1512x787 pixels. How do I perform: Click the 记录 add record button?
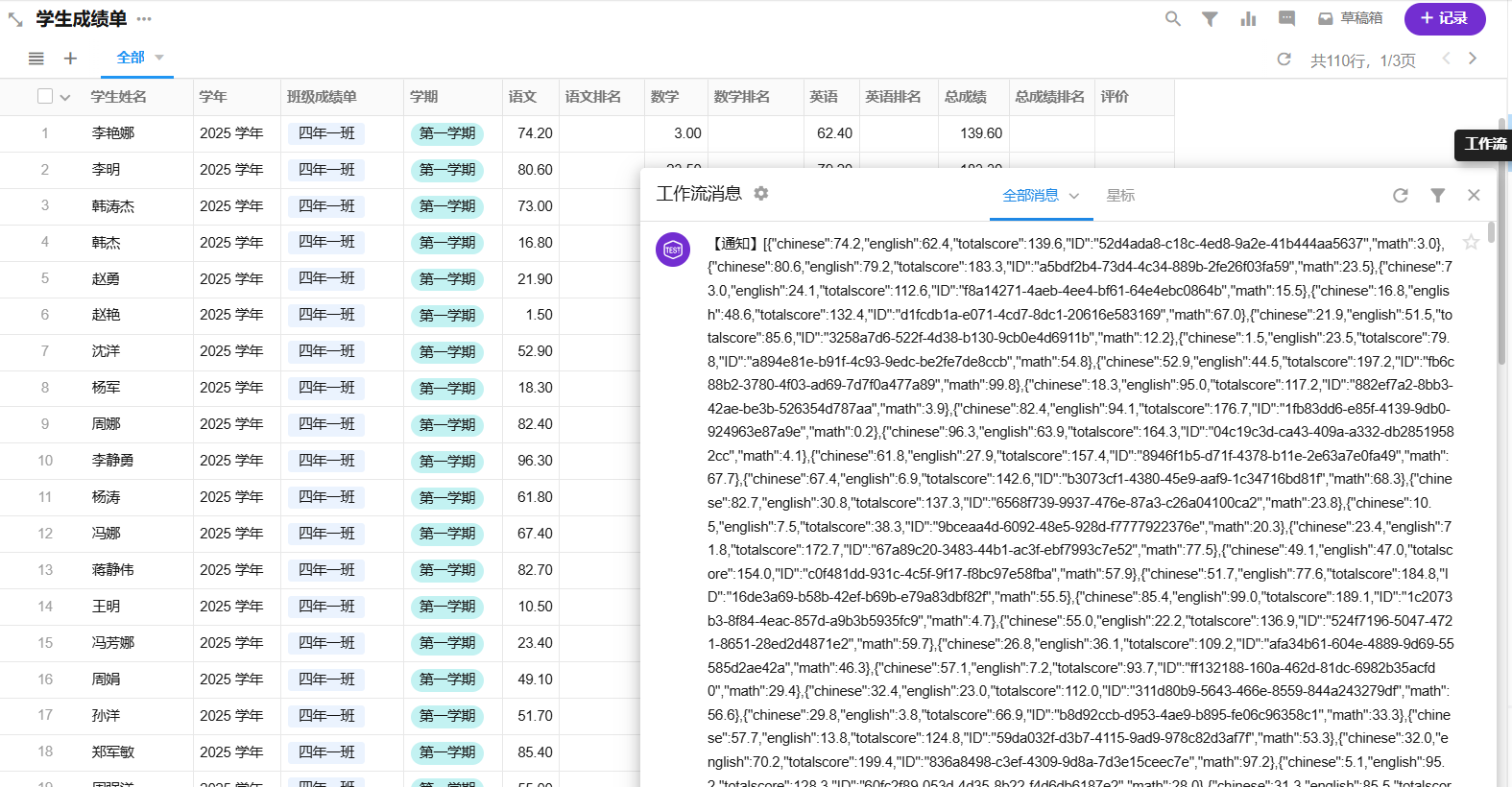point(1444,18)
